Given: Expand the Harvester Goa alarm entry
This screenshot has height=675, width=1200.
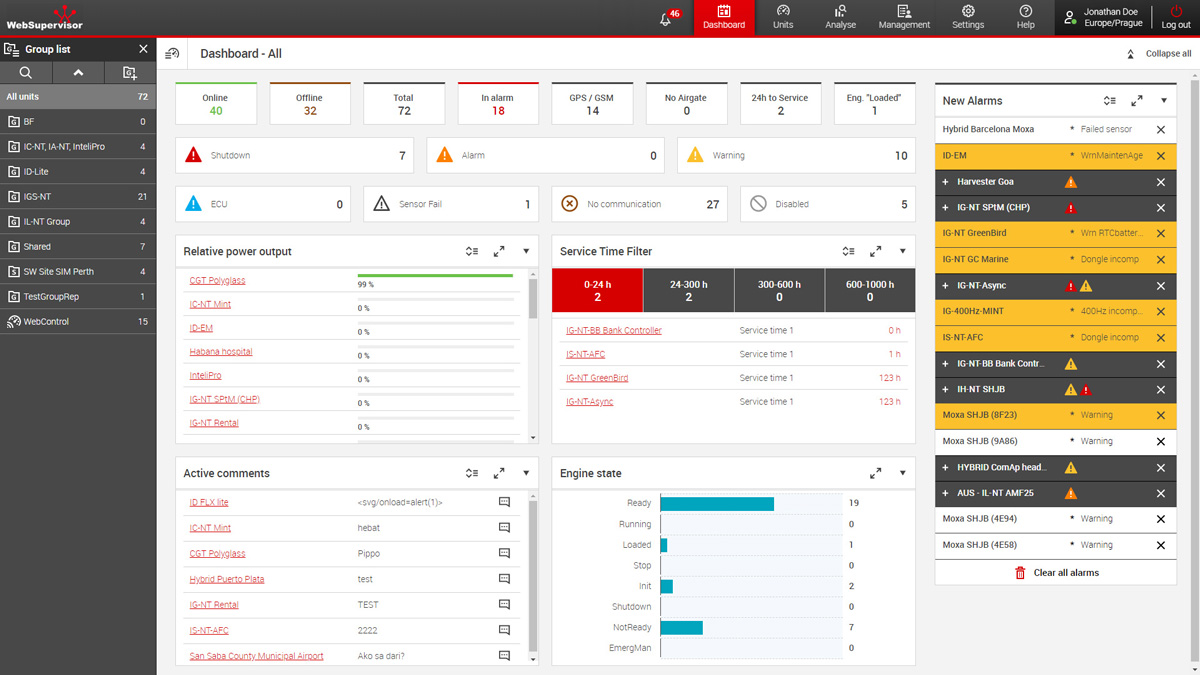Looking at the screenshot, I should 946,182.
